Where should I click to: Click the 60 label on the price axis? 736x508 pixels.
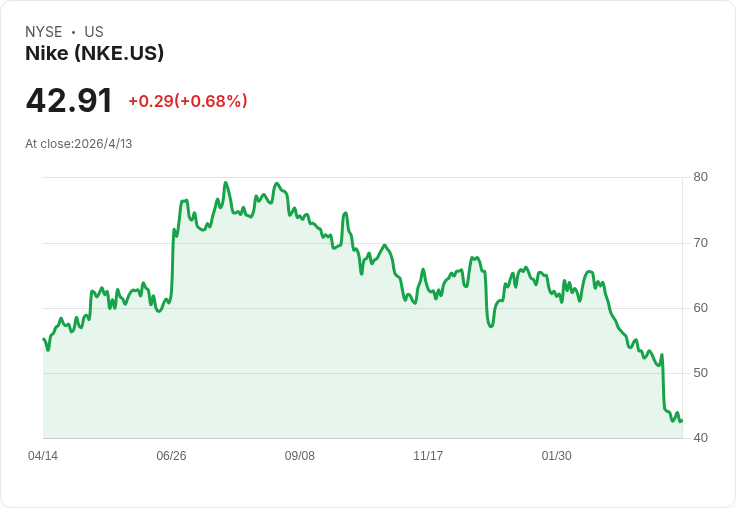pos(701,308)
